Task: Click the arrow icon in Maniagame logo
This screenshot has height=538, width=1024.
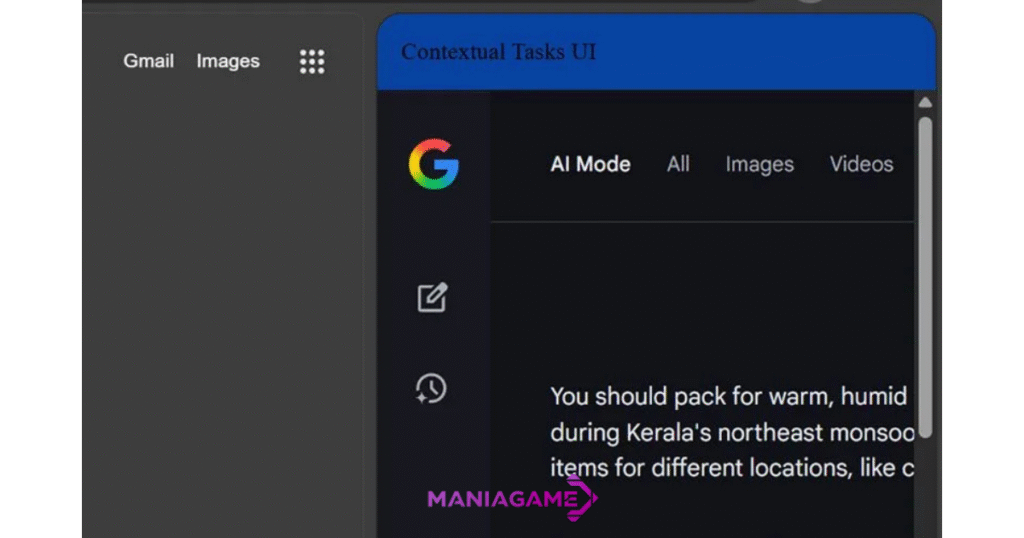Action: coord(584,497)
